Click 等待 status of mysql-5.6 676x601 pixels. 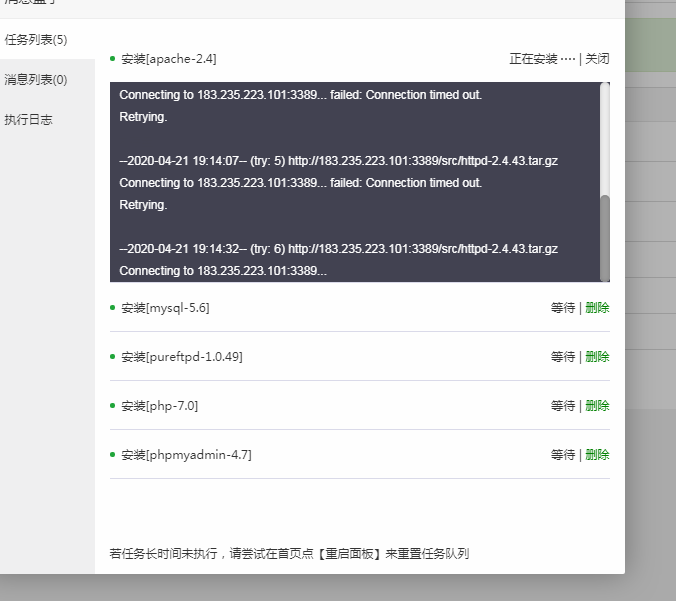click(x=563, y=308)
